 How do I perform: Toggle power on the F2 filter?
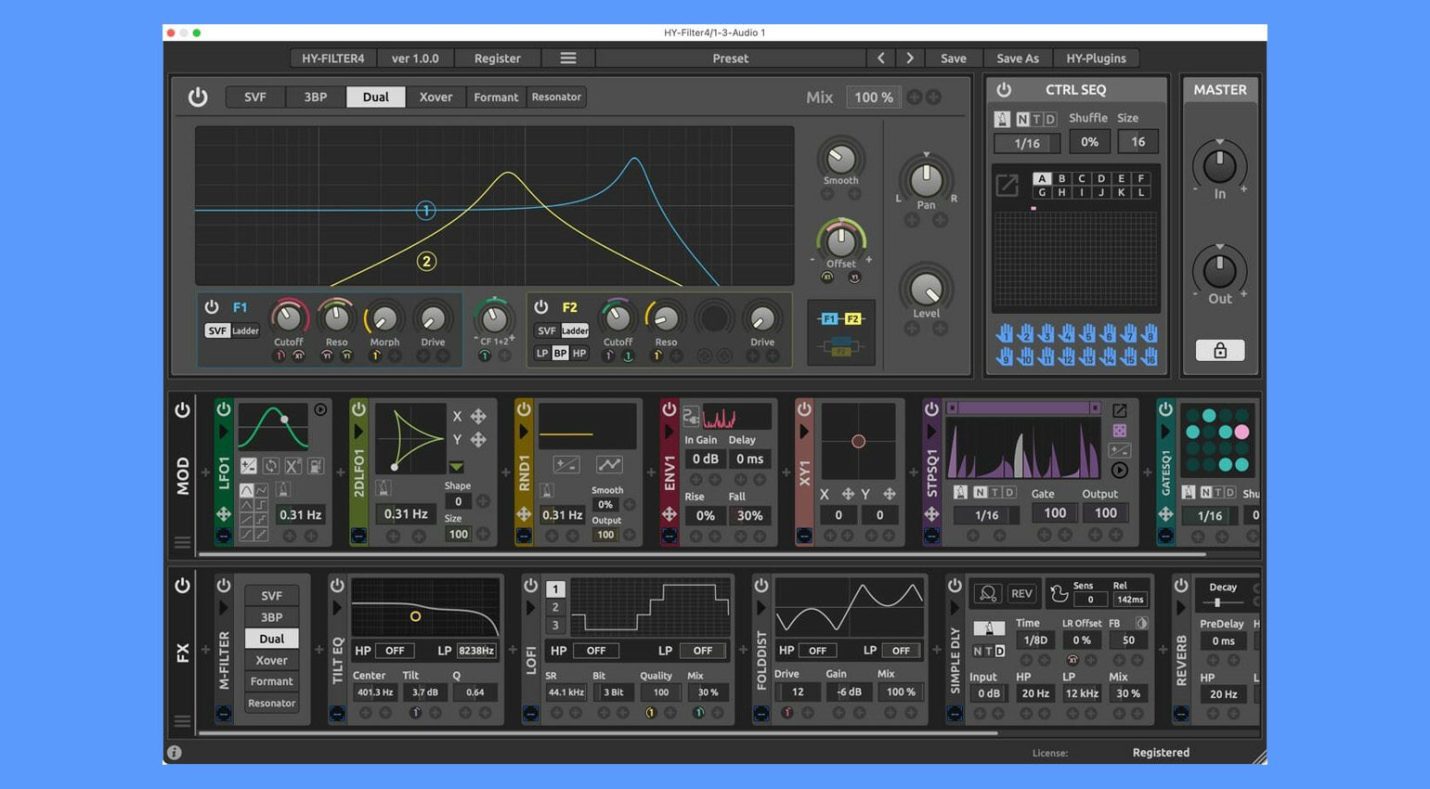[x=542, y=308]
